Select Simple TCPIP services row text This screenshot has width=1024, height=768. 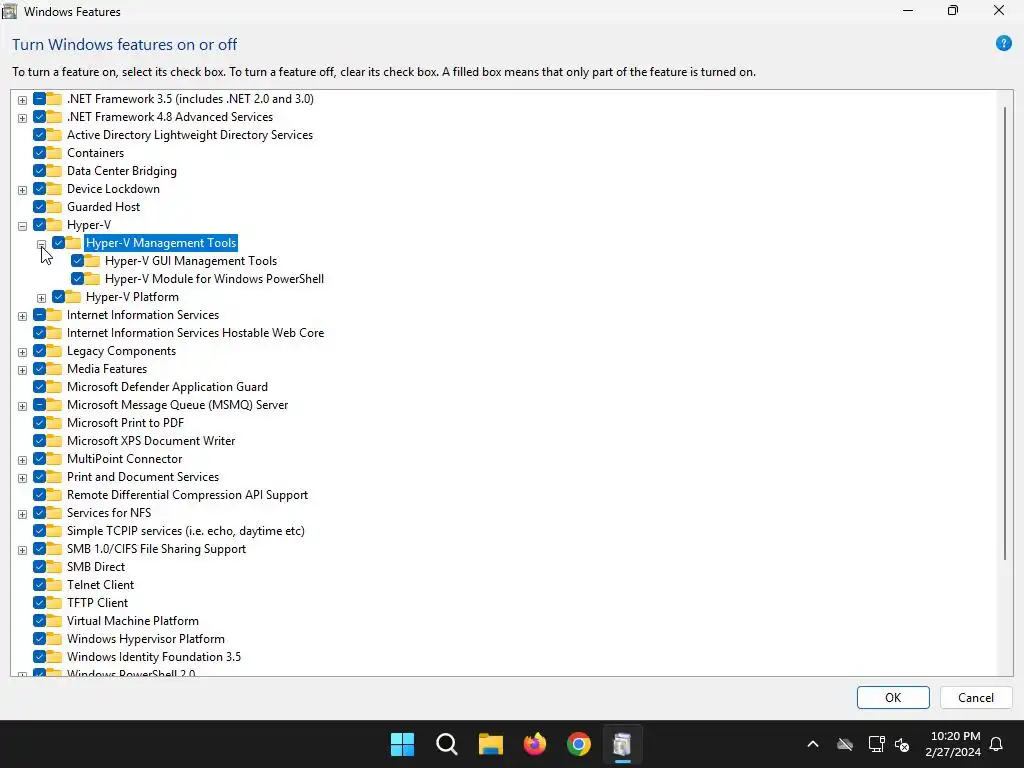click(185, 531)
